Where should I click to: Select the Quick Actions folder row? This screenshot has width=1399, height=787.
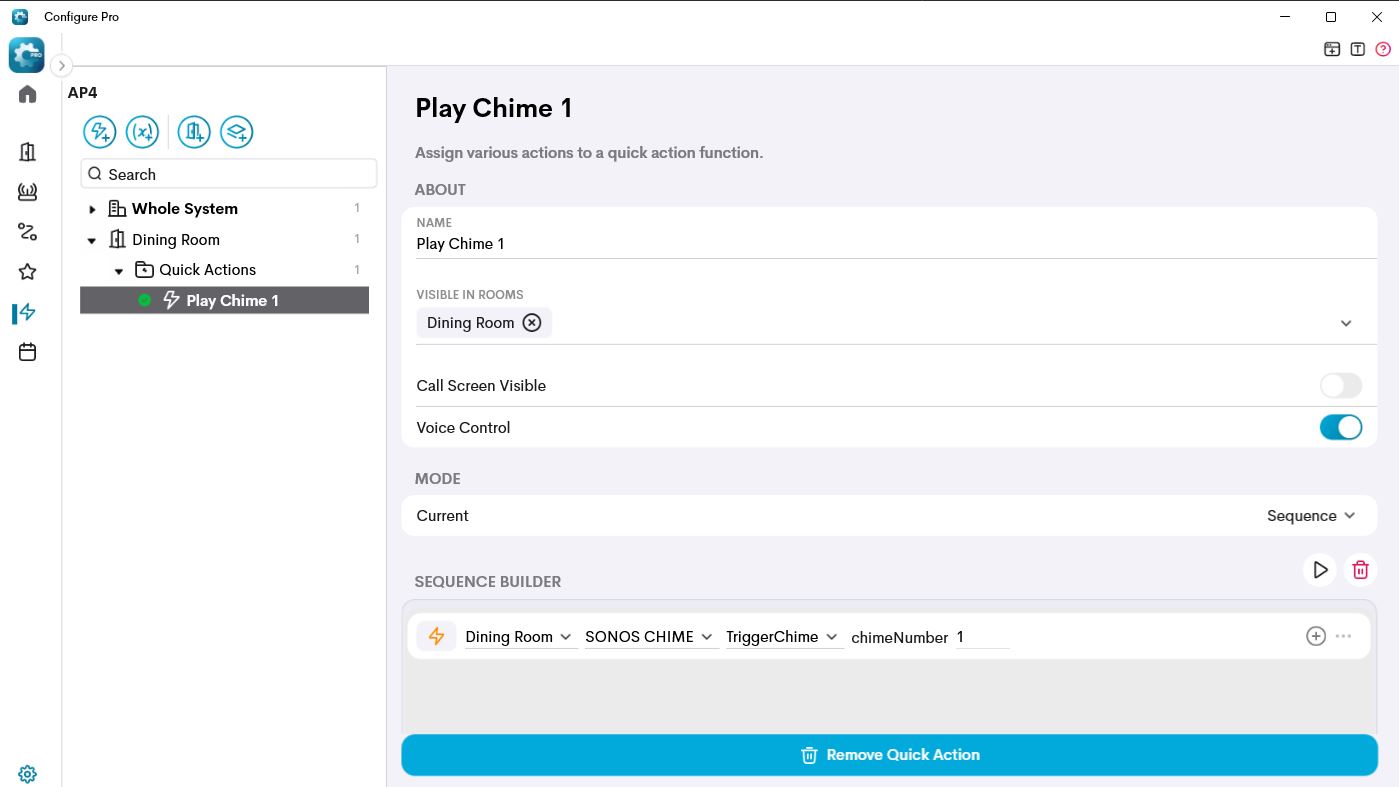(225, 270)
